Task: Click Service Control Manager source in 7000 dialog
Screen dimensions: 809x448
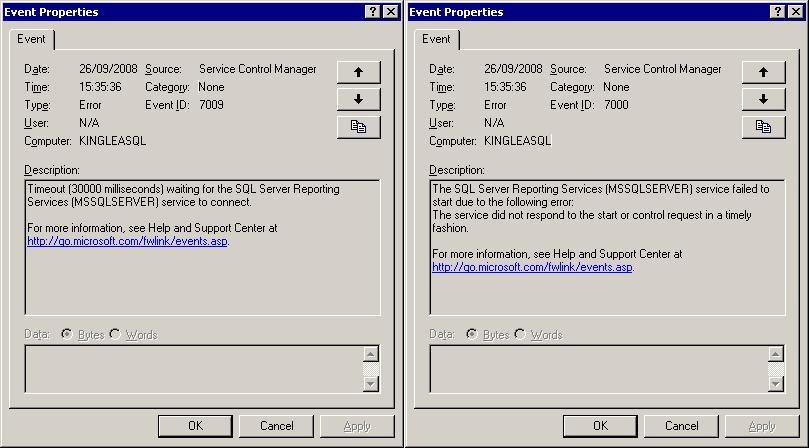Action: [663, 69]
